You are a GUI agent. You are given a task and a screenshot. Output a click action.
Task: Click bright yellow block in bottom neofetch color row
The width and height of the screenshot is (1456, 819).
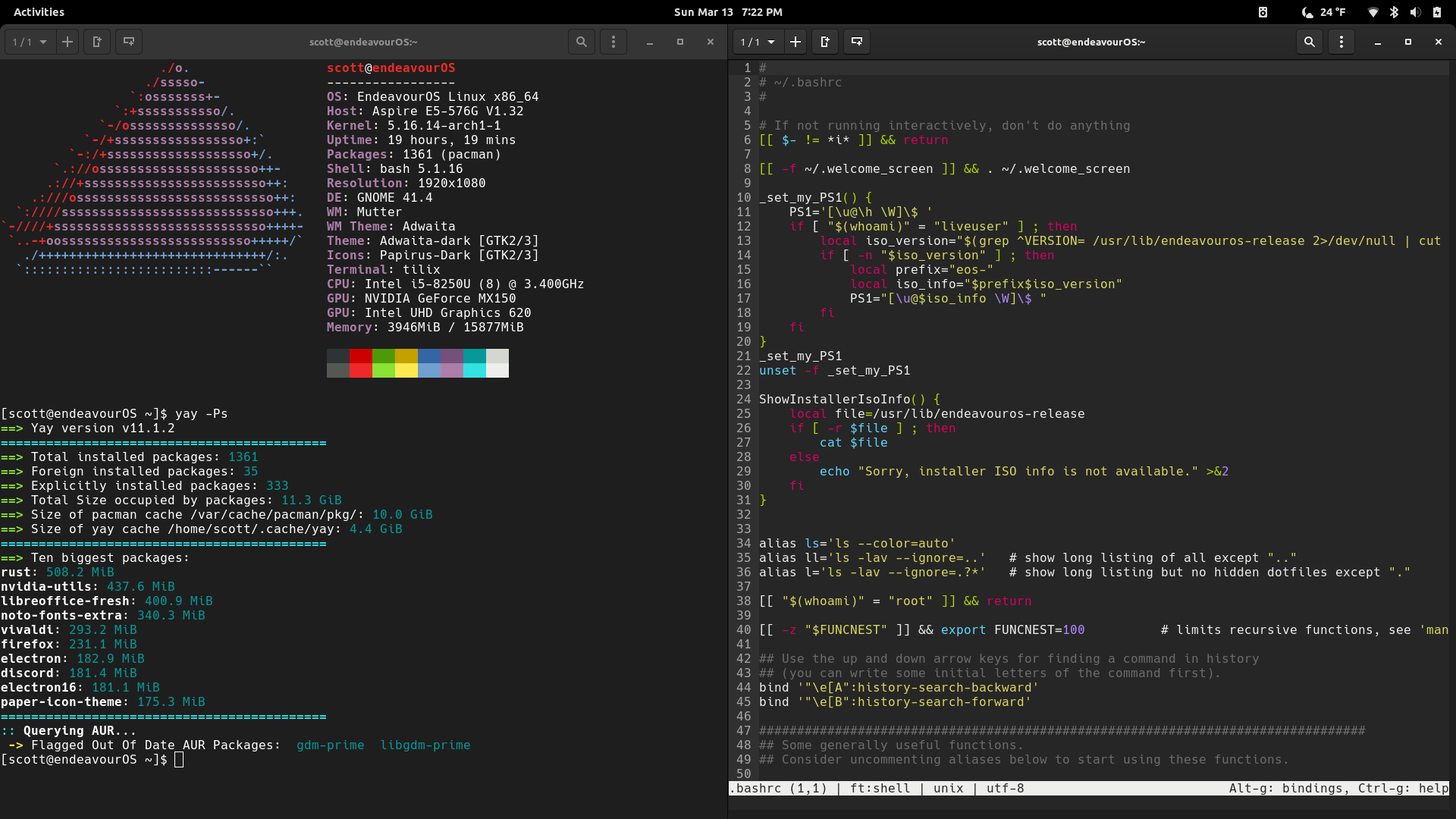(406, 370)
